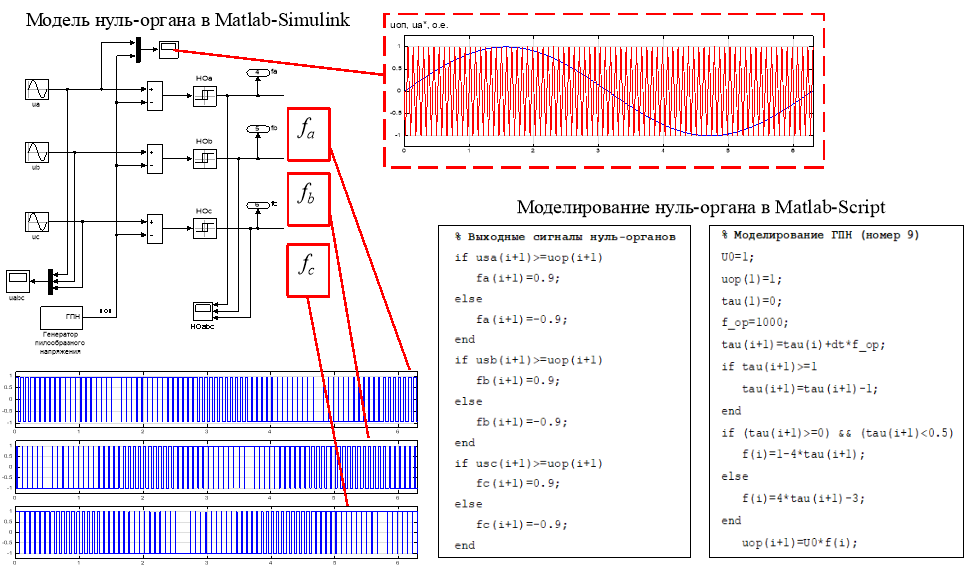The width and height of the screenshot is (971, 571).
Task: Click code line 'uop(i+1)=U0*f(i);'
Action: pyautogui.click(x=799, y=543)
